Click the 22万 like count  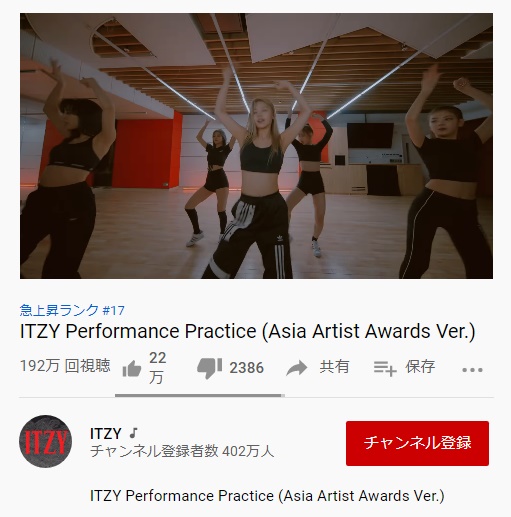[157, 368]
